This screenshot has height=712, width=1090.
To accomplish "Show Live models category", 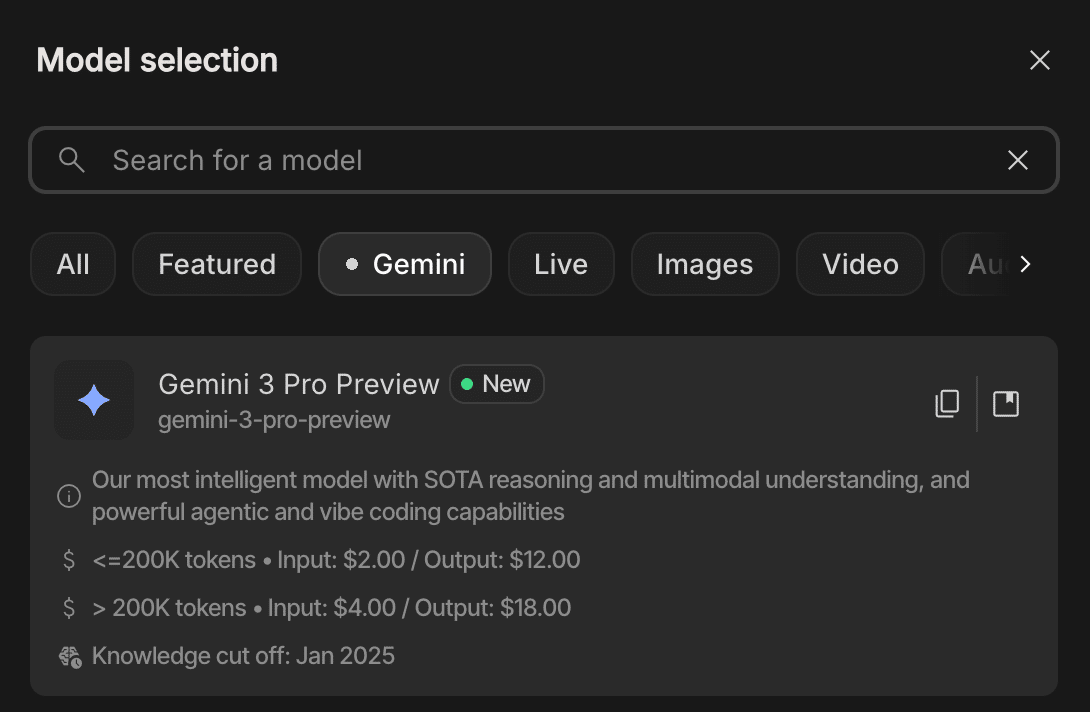I will pyautogui.click(x=560, y=264).
